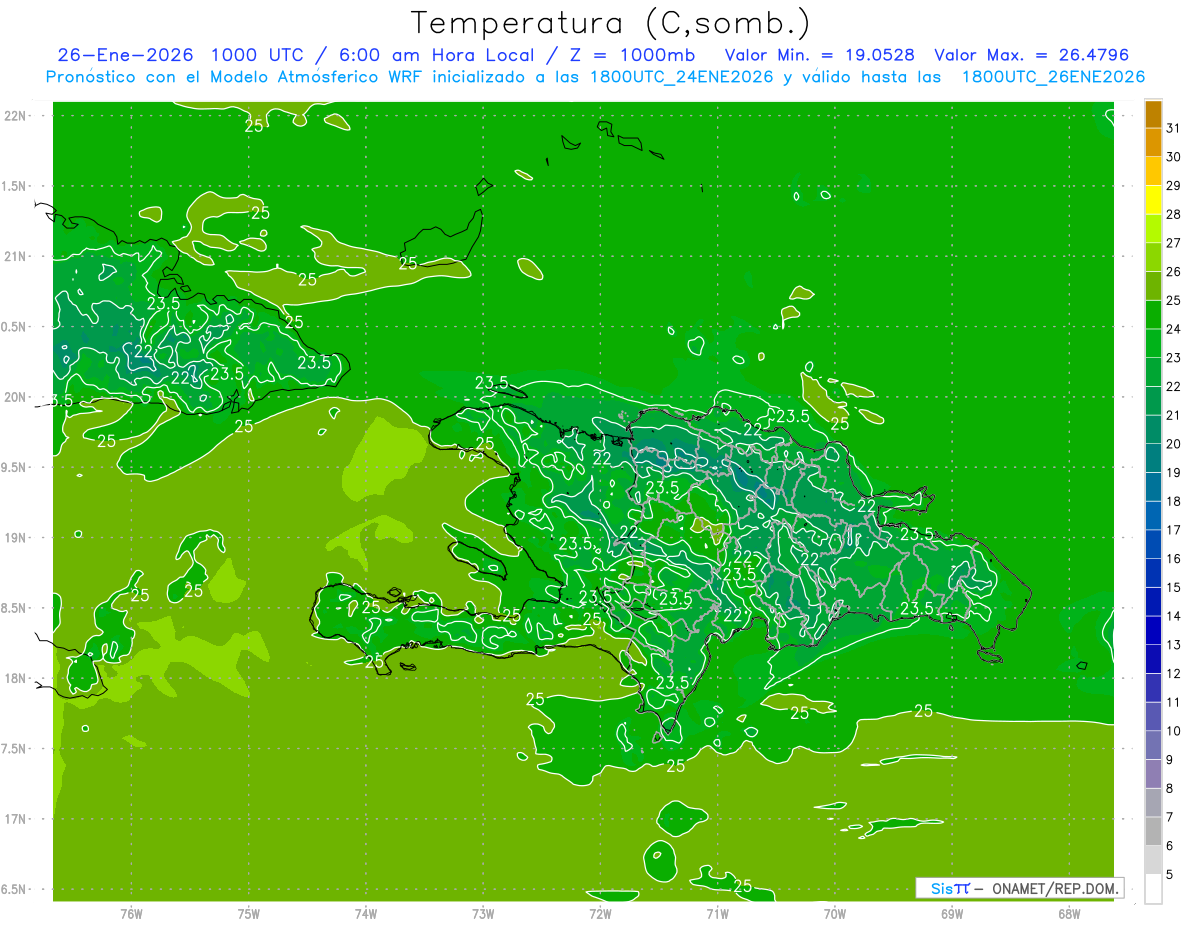This screenshot has height=927, width=1200.
Task: Click the "1.5N" latitude axis label
Action: tap(15, 186)
